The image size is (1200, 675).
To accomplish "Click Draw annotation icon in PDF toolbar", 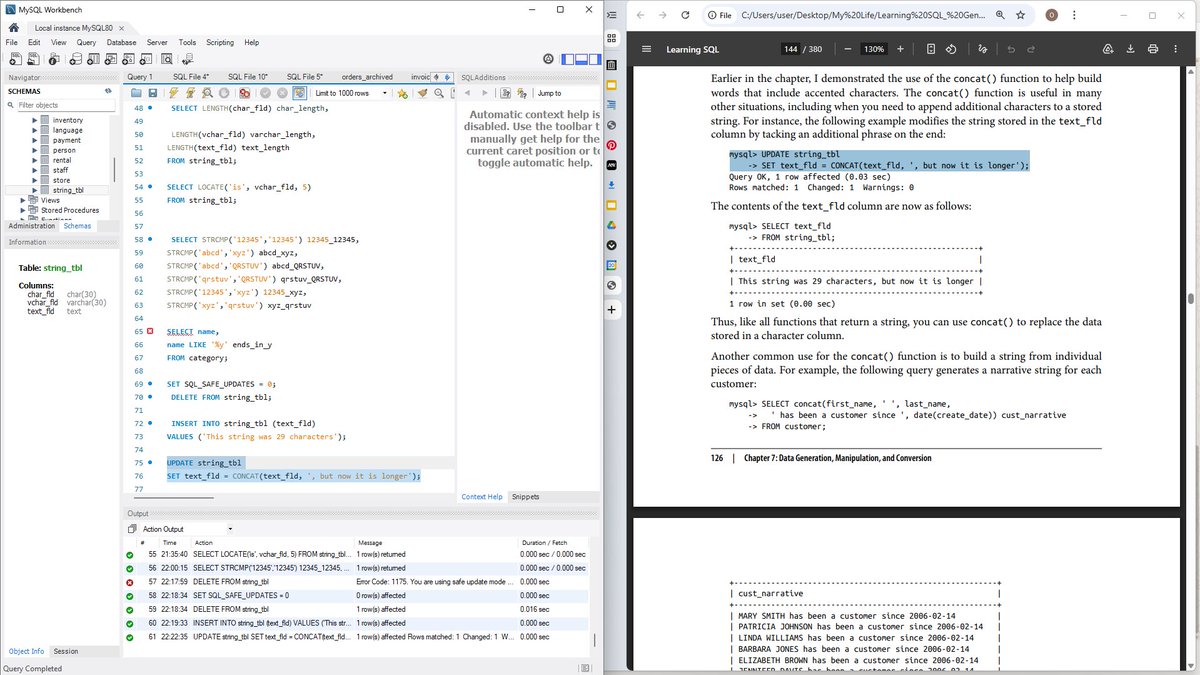I will [x=983, y=49].
